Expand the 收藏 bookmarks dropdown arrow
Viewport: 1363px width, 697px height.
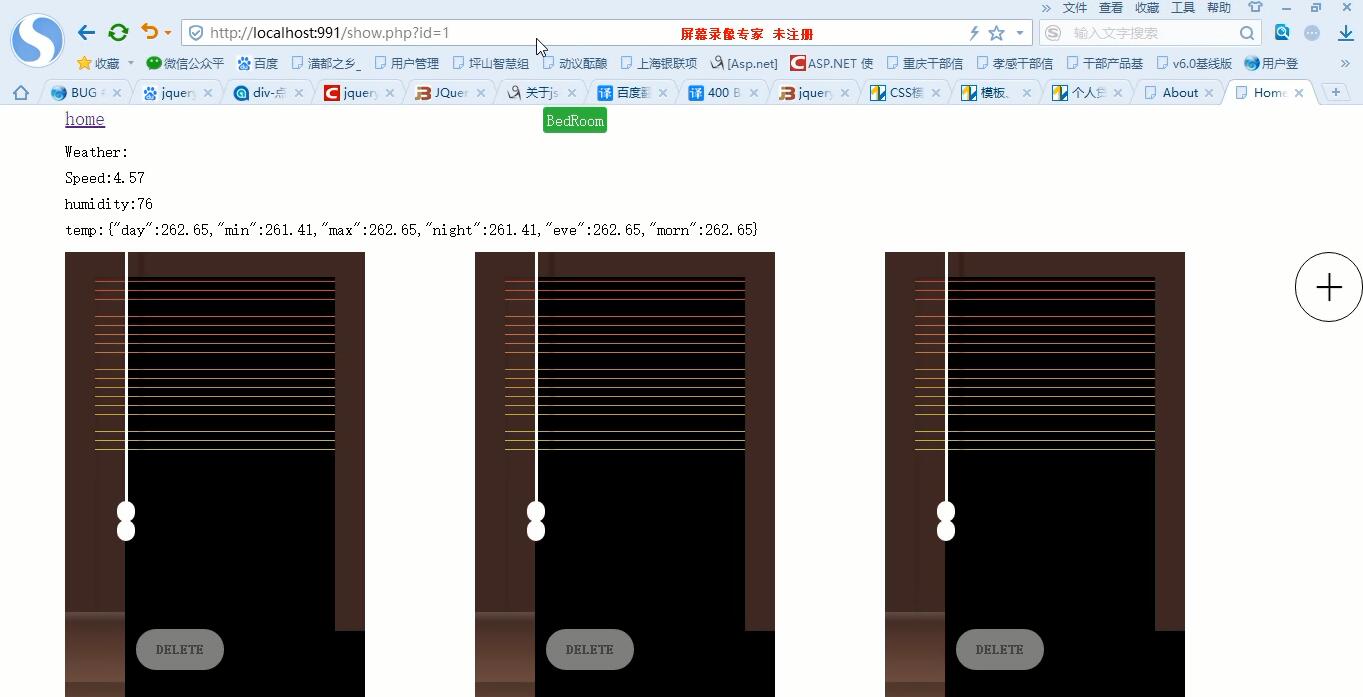[x=130, y=63]
